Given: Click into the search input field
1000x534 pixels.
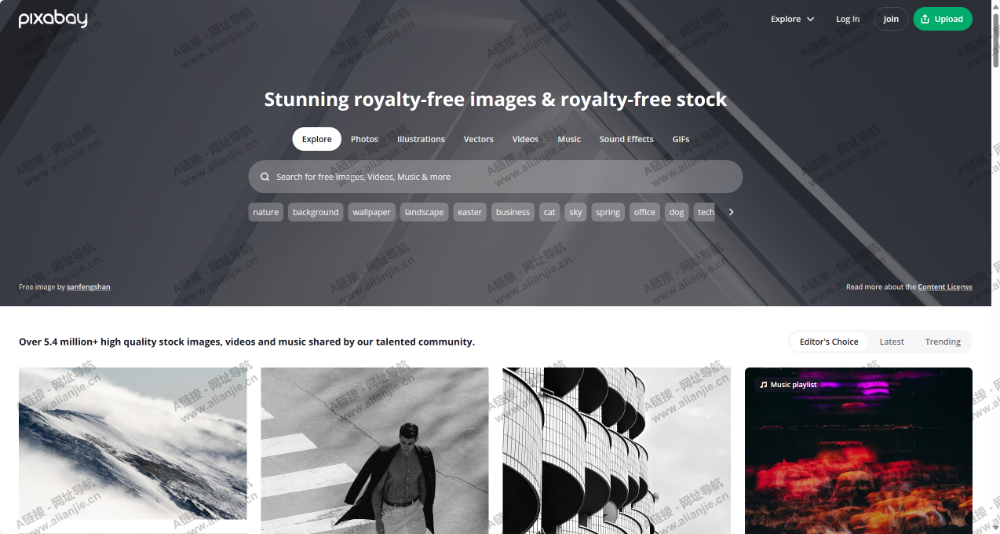Looking at the screenshot, I should pyautogui.click(x=495, y=177).
